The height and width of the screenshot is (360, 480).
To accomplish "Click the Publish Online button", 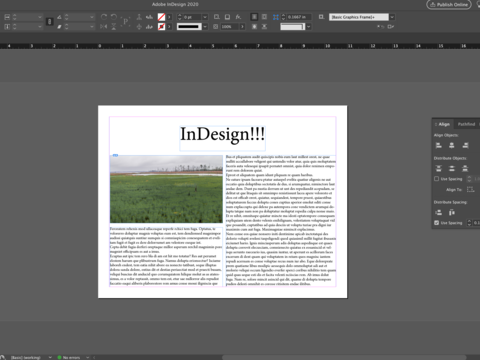I will [449, 5].
